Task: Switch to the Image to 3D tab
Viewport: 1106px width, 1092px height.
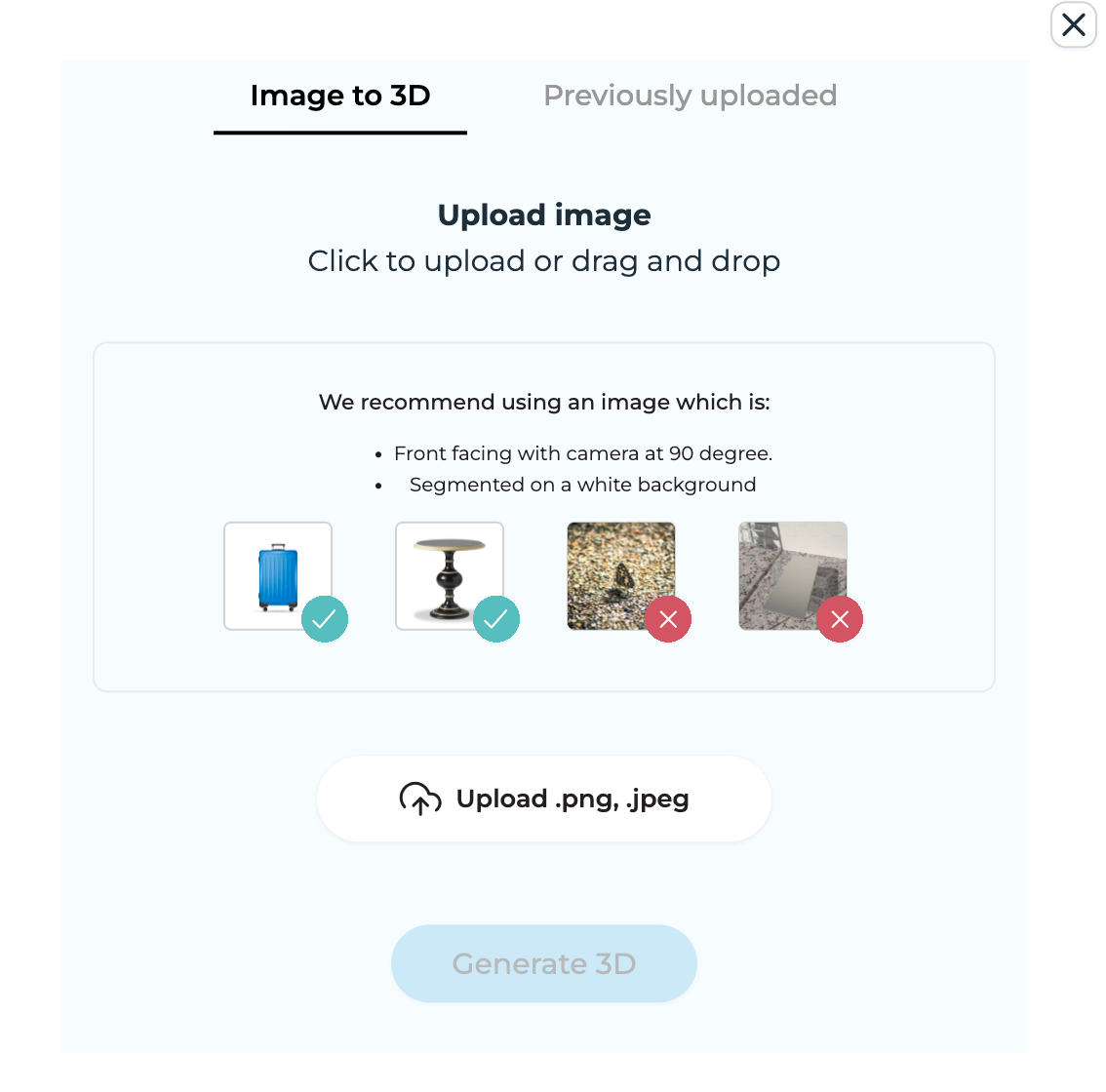Action: coord(340,96)
